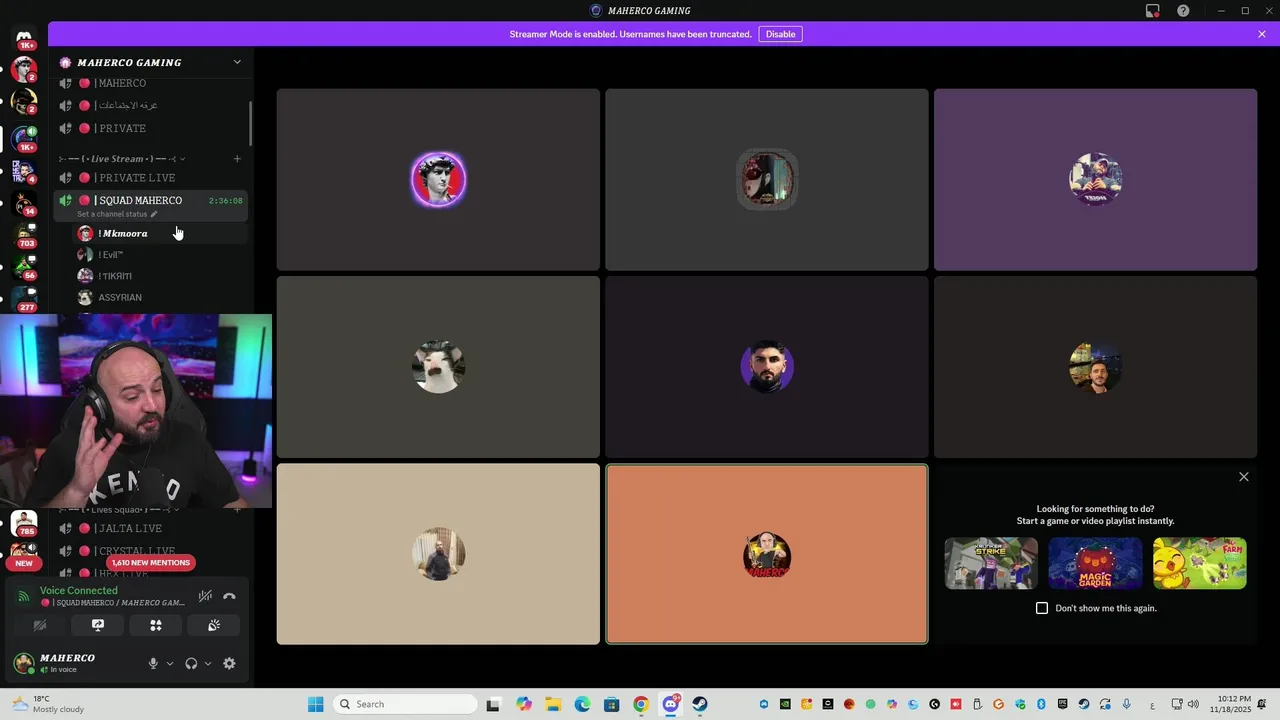Open MAHERCO user profile panel
1280x720 pixels.
70,663
